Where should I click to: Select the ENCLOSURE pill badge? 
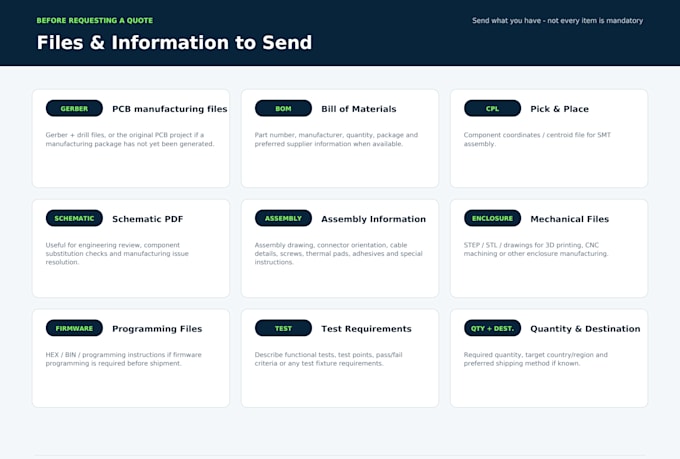[492, 218]
